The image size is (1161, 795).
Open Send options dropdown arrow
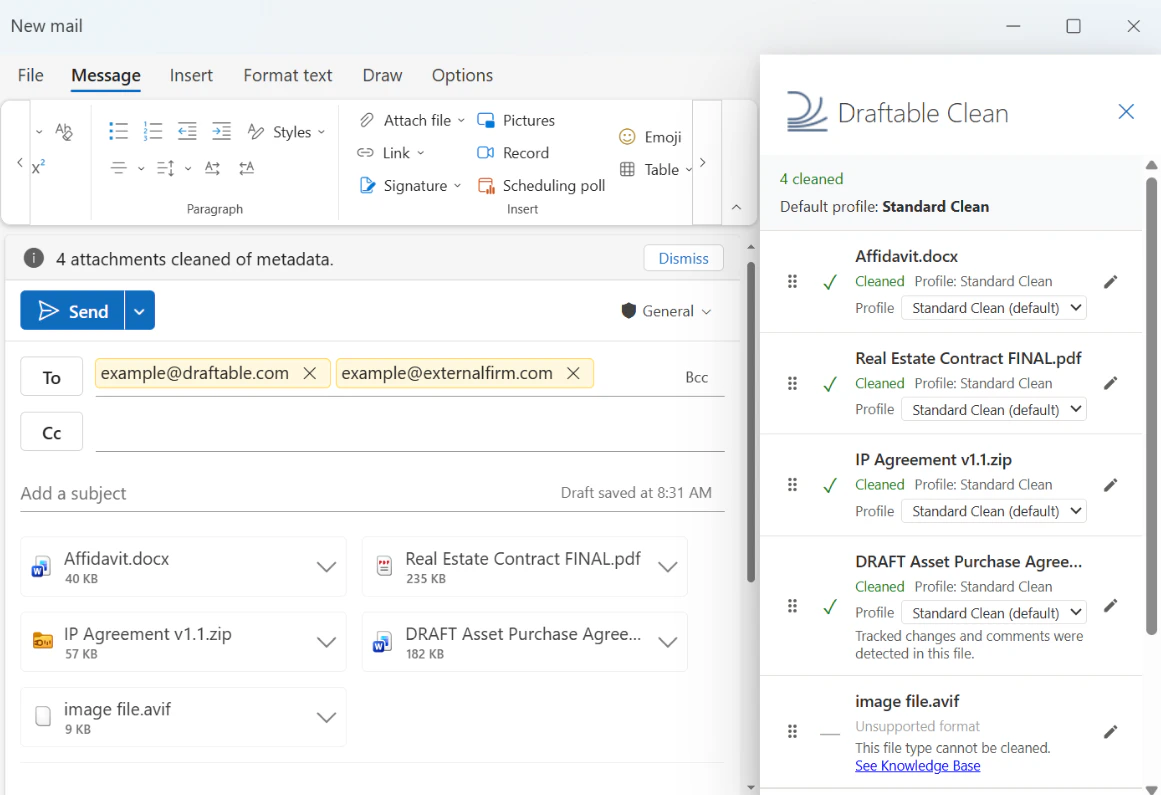(x=139, y=311)
